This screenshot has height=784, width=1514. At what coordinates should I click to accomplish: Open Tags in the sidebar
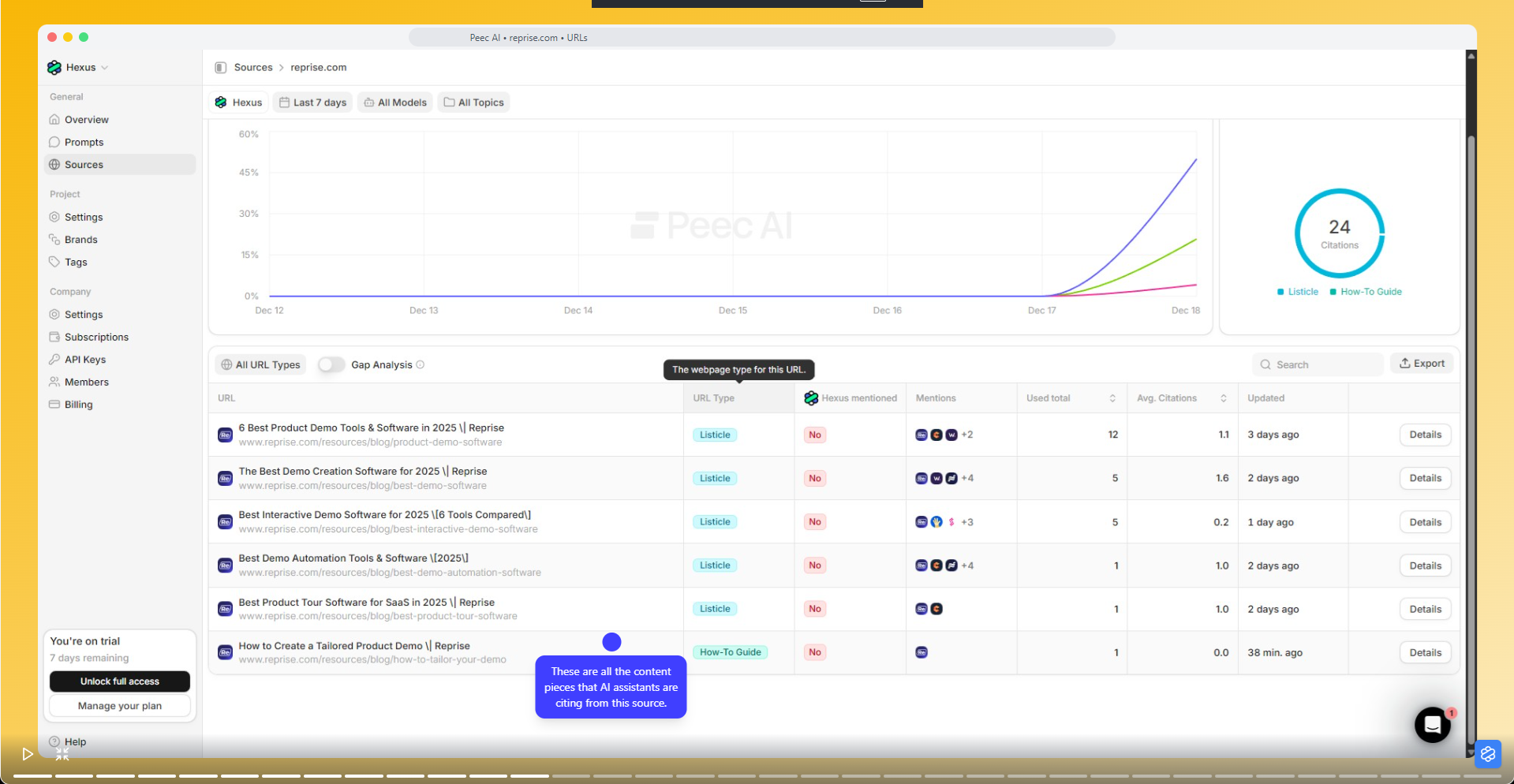(76, 262)
